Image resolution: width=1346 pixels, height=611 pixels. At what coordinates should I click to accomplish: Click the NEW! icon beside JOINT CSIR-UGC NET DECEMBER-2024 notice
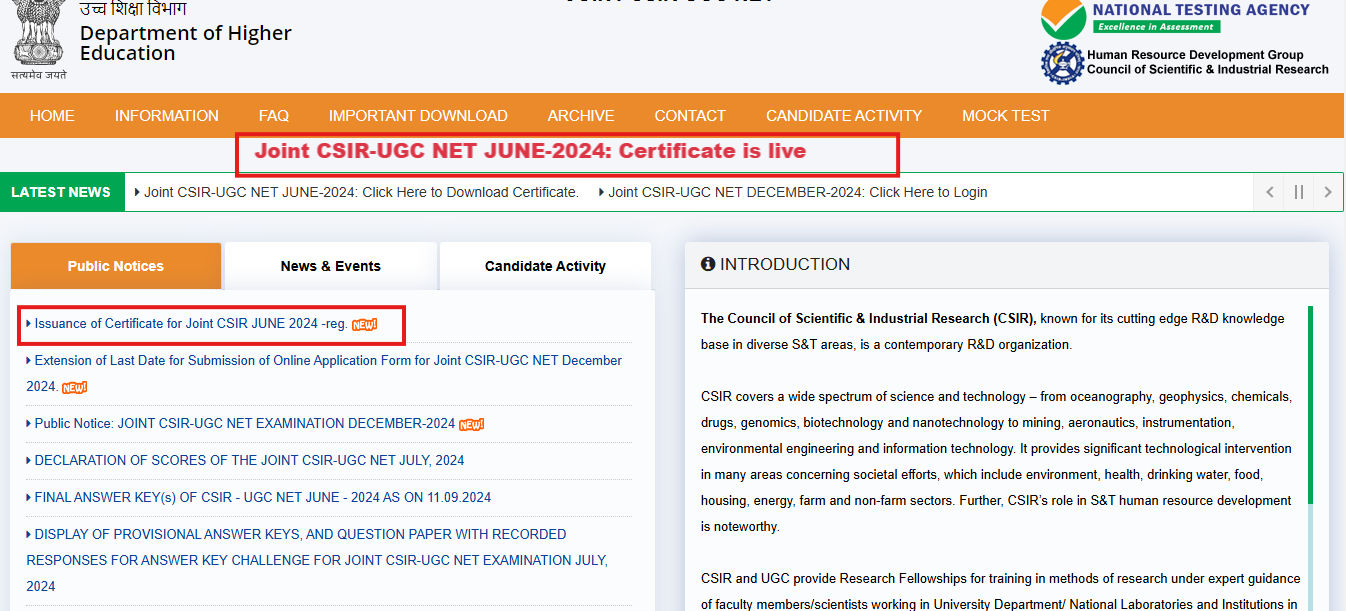[473, 423]
